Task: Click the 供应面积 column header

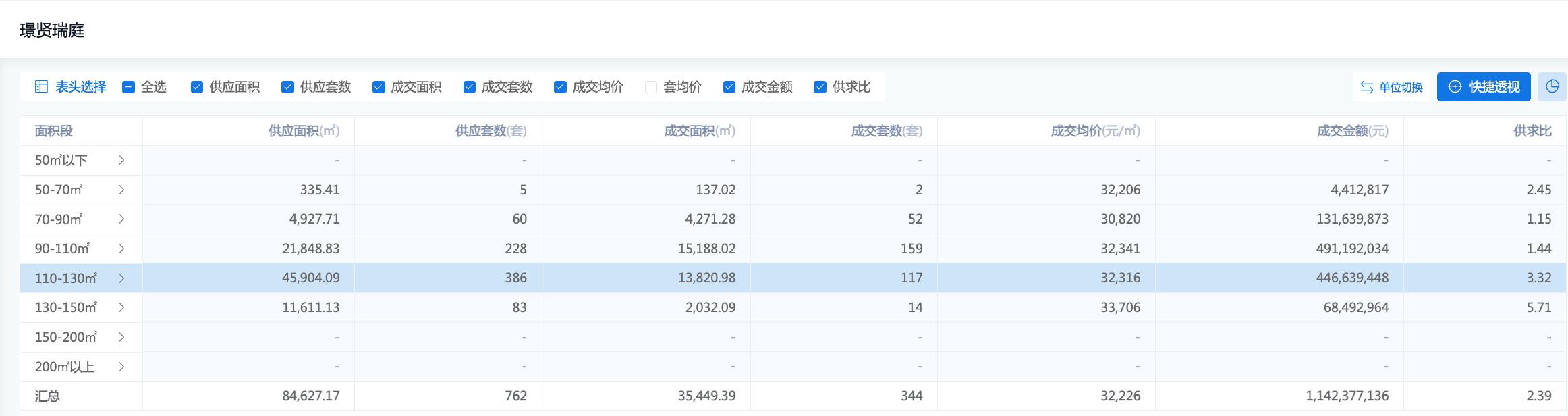Action: pos(304,131)
